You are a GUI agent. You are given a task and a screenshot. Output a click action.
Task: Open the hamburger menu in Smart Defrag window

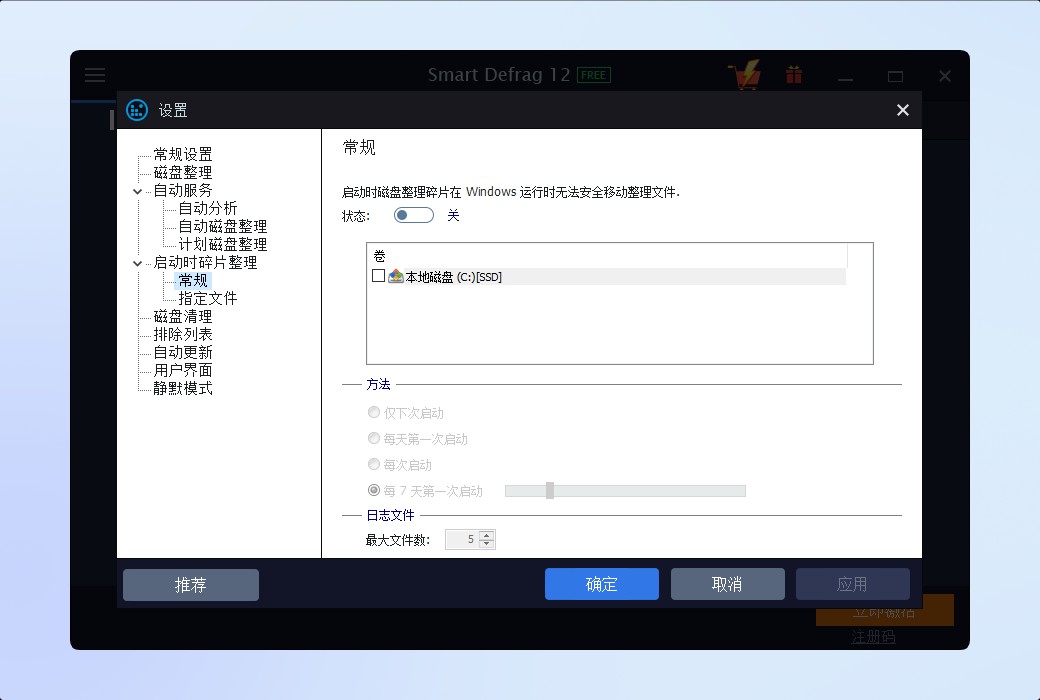(95, 74)
